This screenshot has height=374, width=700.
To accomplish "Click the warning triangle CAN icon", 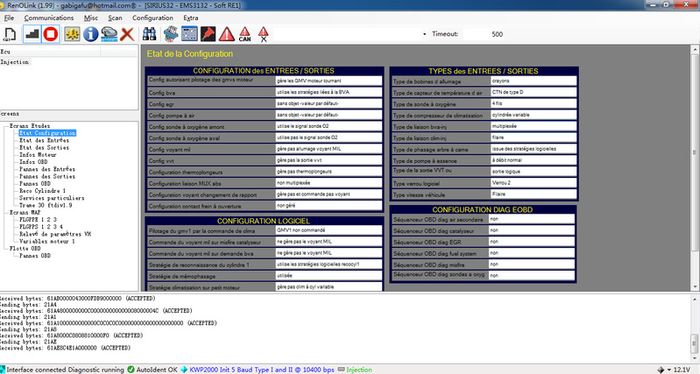I will coord(245,34).
